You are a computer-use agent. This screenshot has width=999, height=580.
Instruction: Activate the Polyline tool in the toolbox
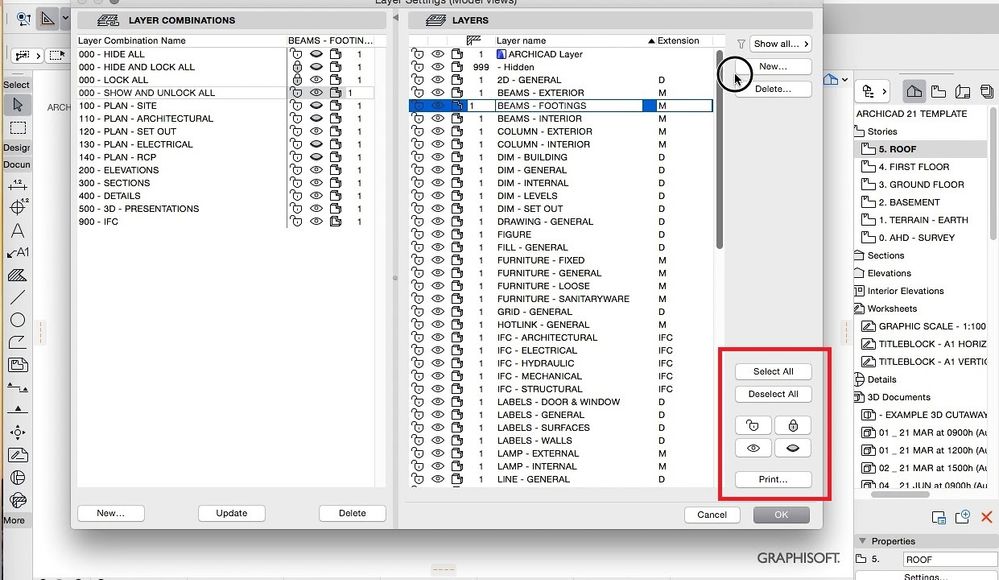(17, 342)
